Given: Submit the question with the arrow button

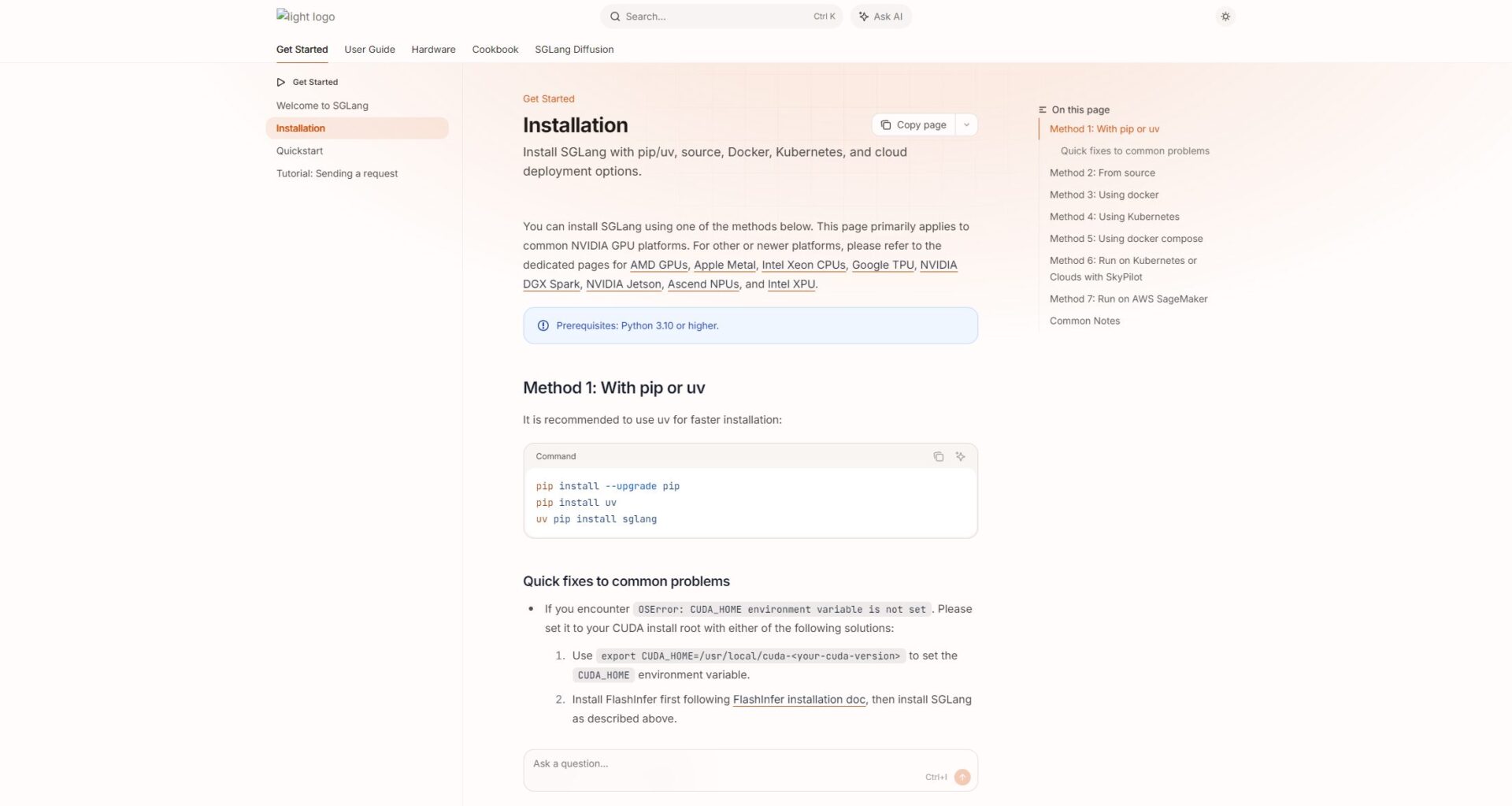Looking at the screenshot, I should 962,778.
